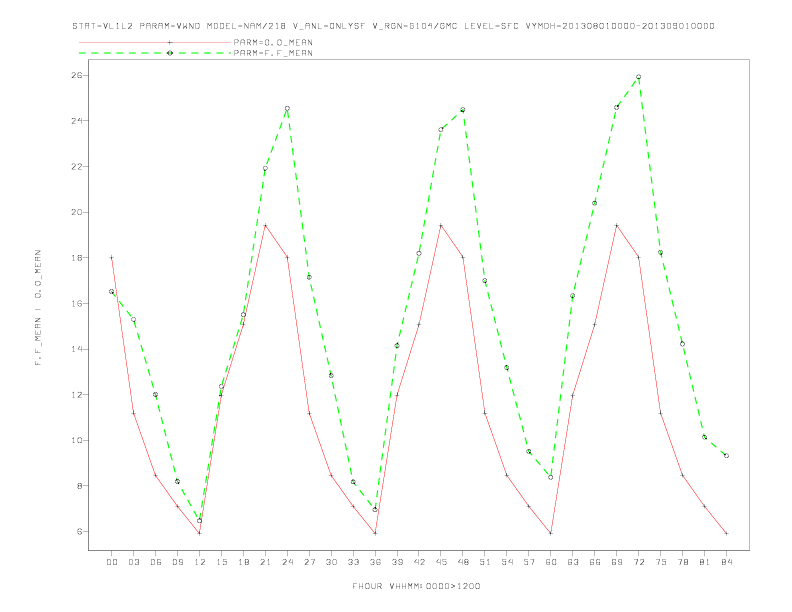Click x-axis tick label 81
Image resolution: width=792 pixels, height=612 pixels.
pyautogui.click(x=705, y=562)
